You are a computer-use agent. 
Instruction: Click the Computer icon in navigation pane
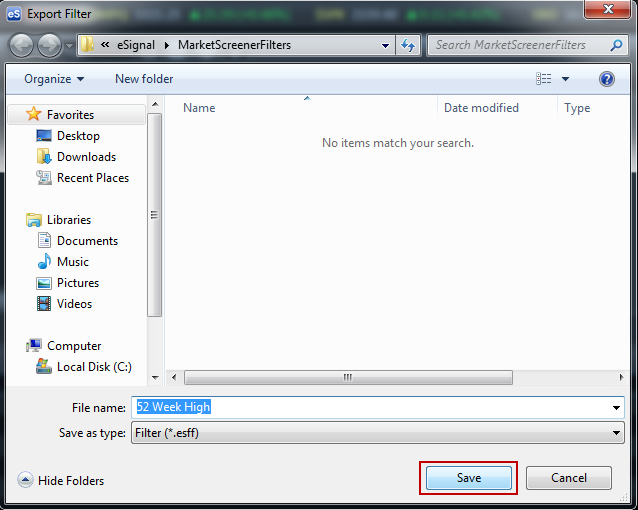[33, 346]
